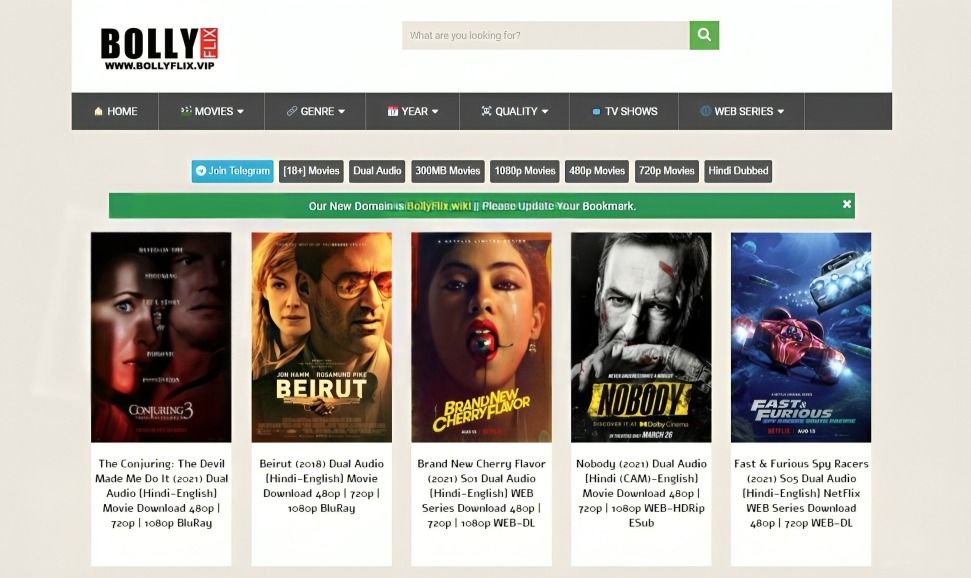971x578 pixels.
Task: Open the QUALITY dropdown menu
Action: click(x=515, y=111)
